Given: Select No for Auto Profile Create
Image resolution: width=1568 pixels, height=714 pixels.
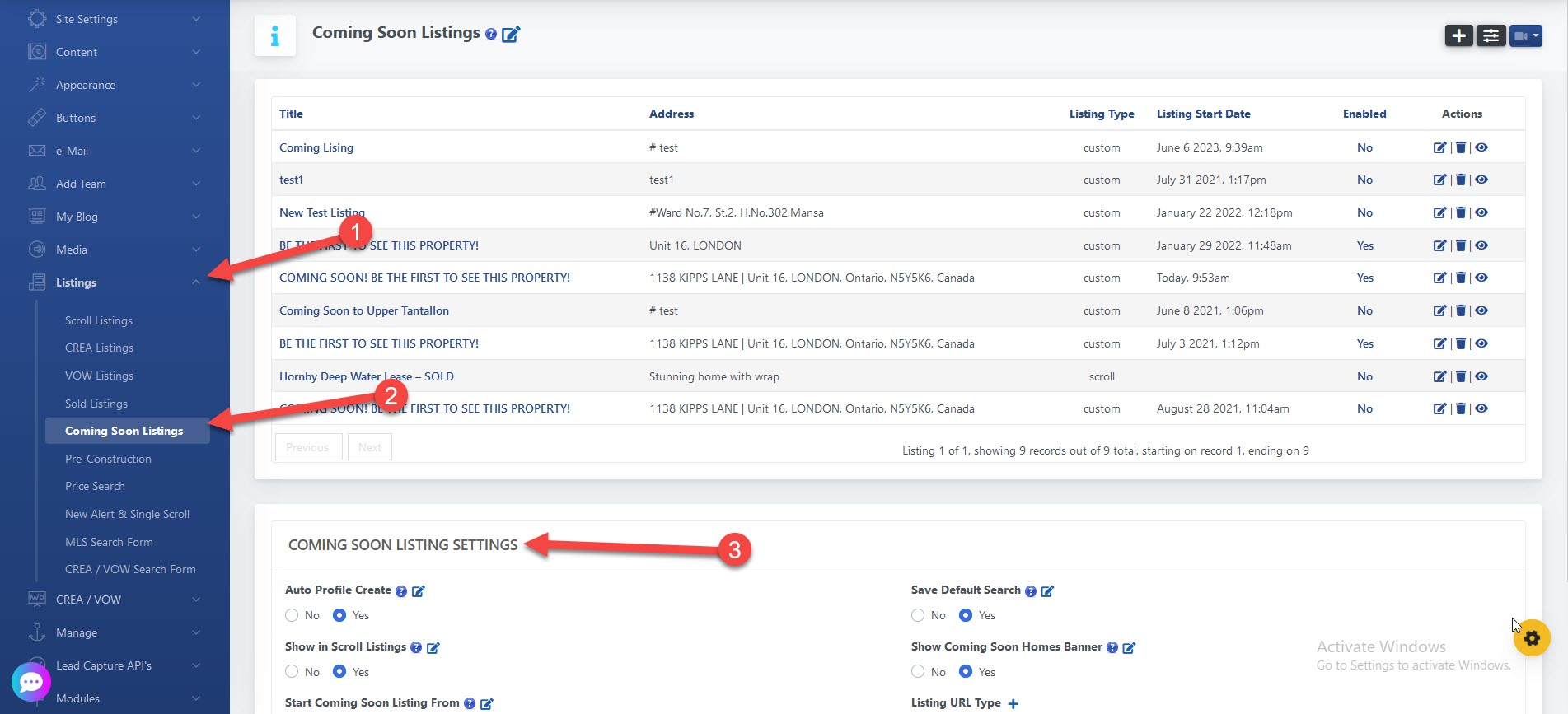Looking at the screenshot, I should coord(292,615).
